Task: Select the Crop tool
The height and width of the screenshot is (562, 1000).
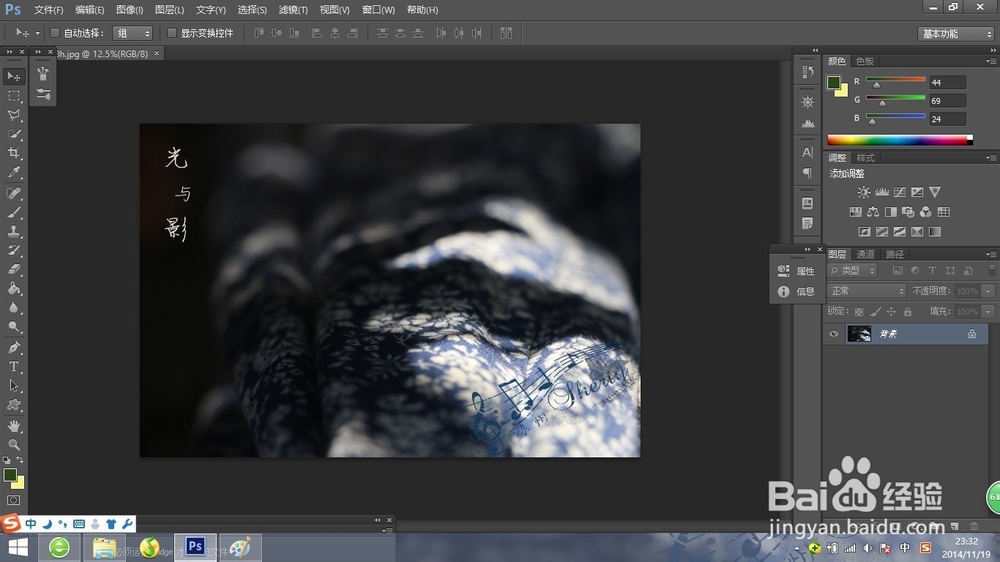Action: click(x=13, y=153)
